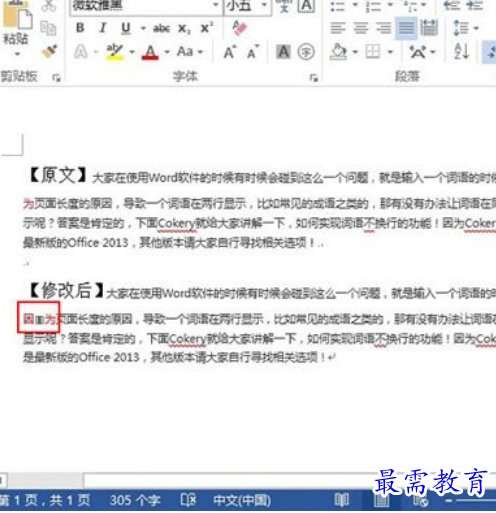This screenshot has width=496, height=513.
Task: Click the page count status text
Action: [45, 500]
